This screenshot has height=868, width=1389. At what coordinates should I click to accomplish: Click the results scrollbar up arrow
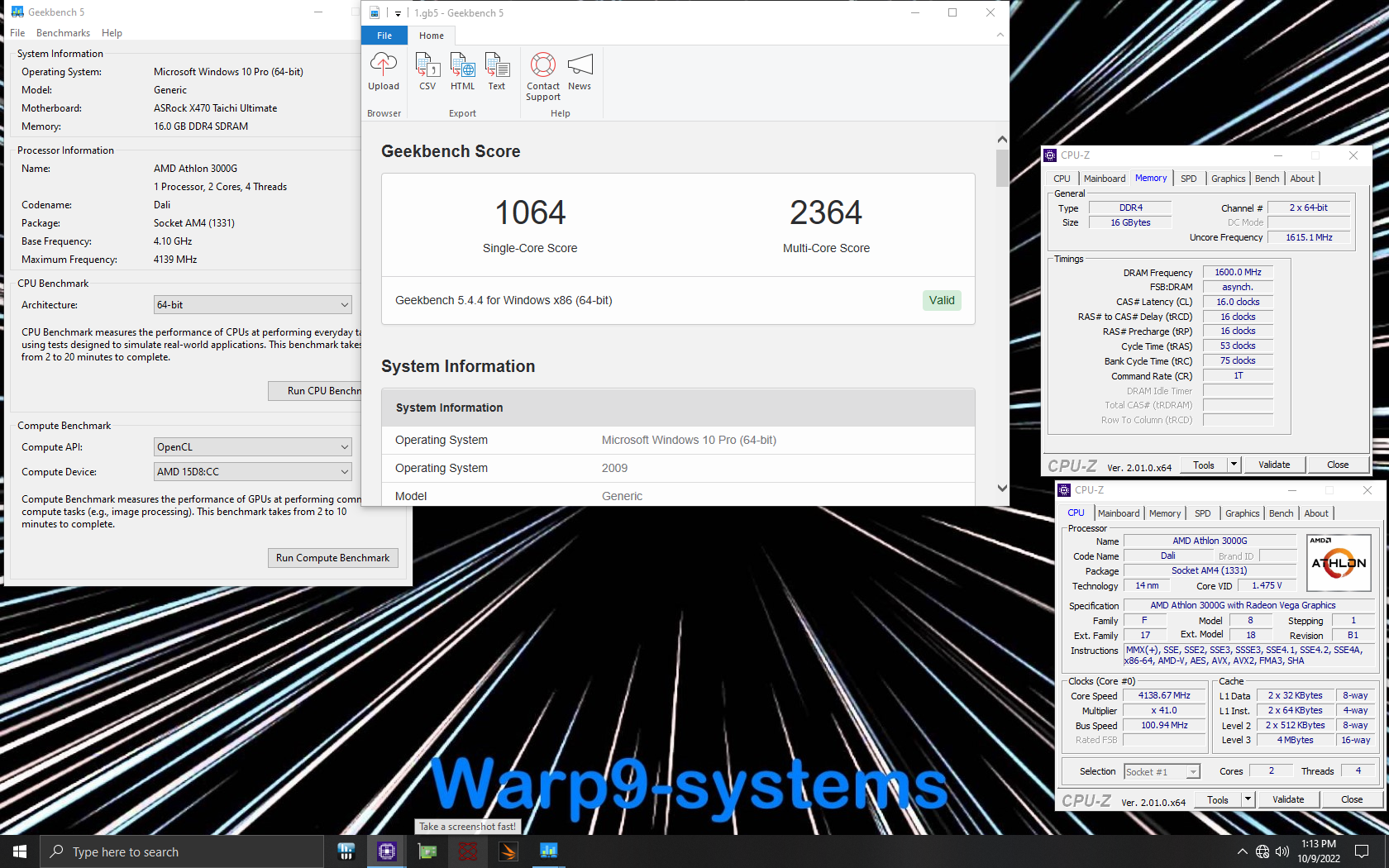click(1002, 140)
